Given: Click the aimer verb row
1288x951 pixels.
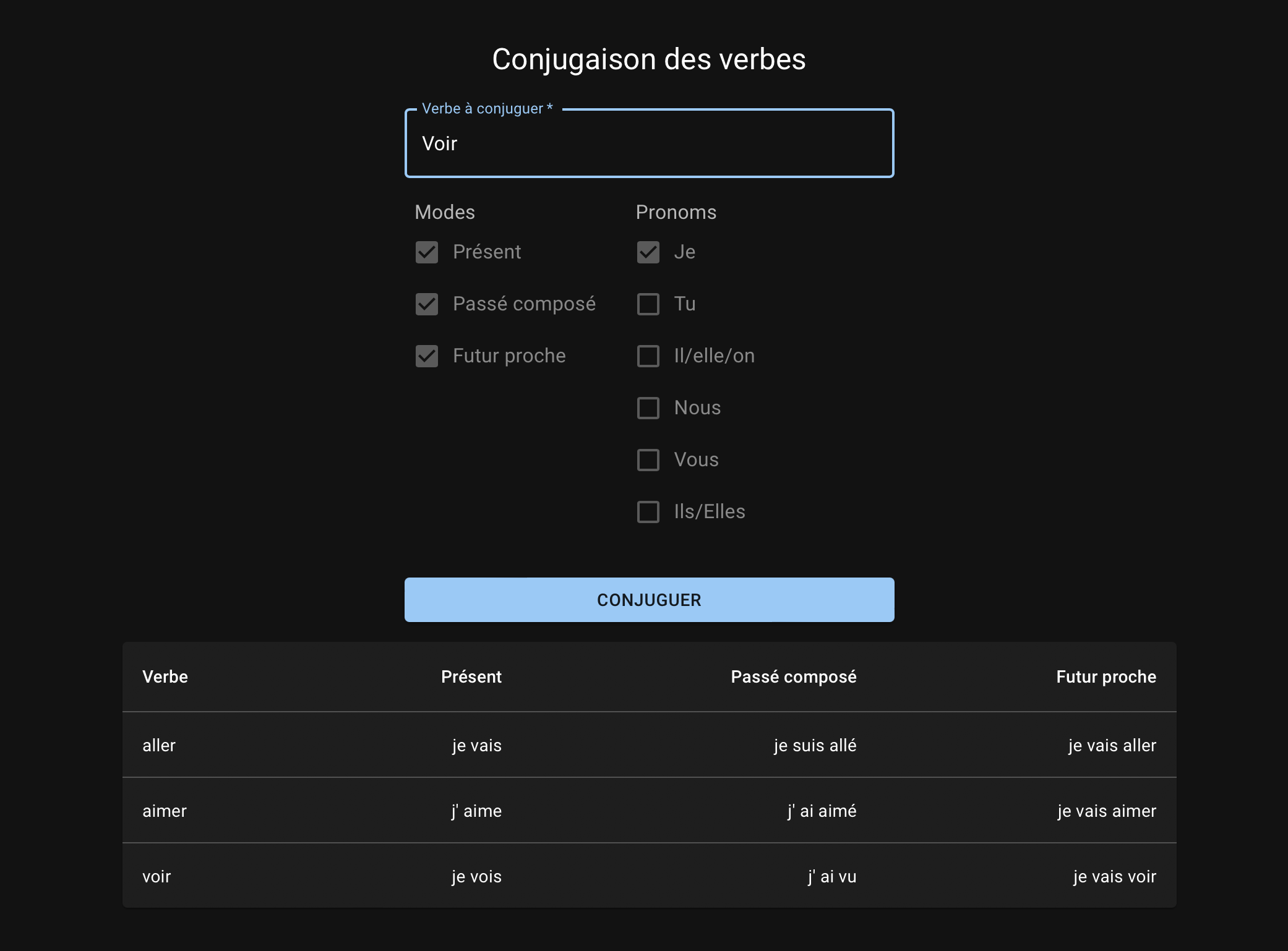Looking at the screenshot, I should click(x=164, y=811).
